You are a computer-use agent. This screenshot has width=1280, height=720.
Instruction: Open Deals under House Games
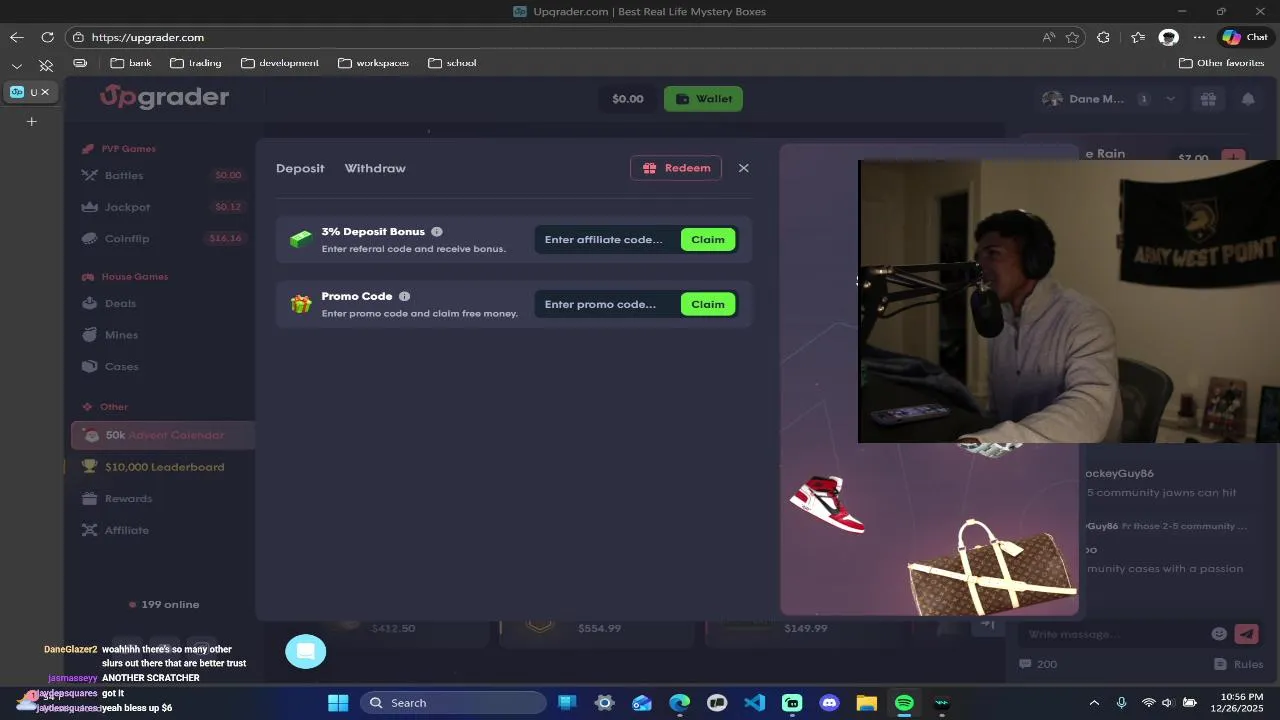pyautogui.click(x=120, y=303)
